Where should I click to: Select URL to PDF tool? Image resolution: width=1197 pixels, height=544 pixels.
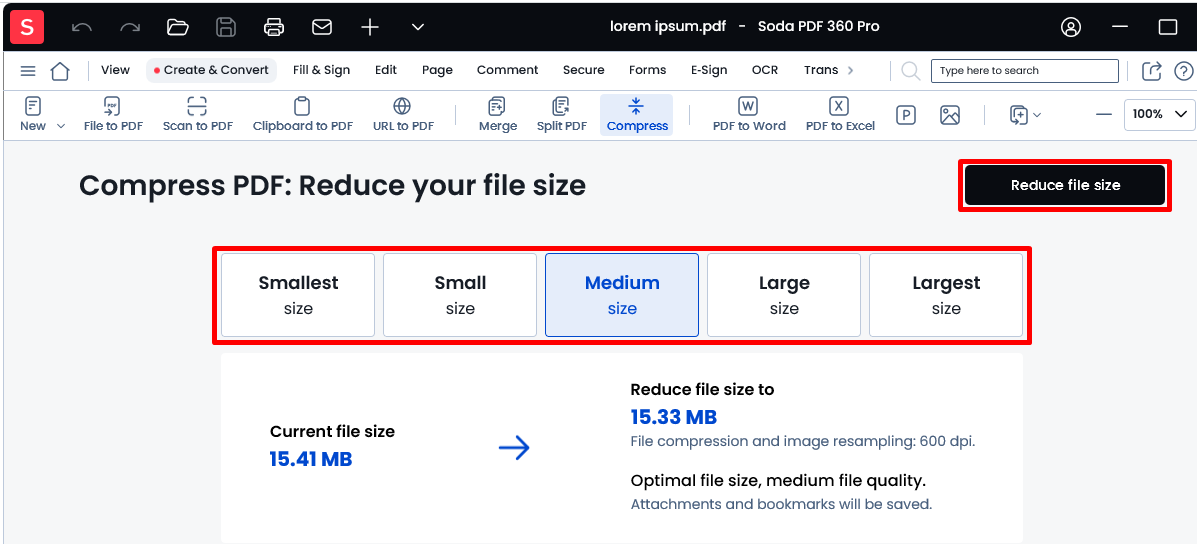click(403, 114)
